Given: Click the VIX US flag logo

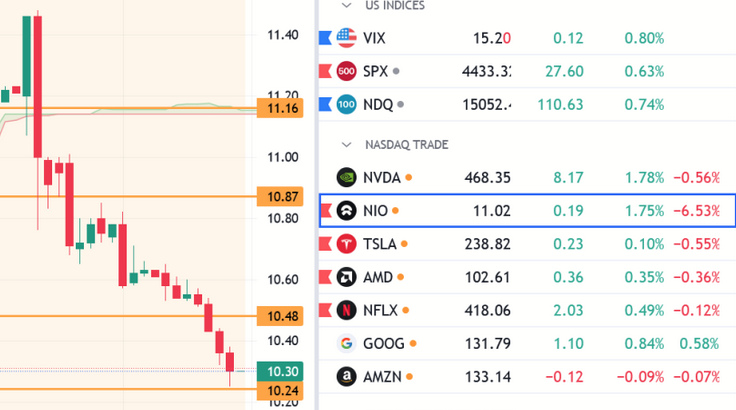Looking at the screenshot, I should 347,38.
